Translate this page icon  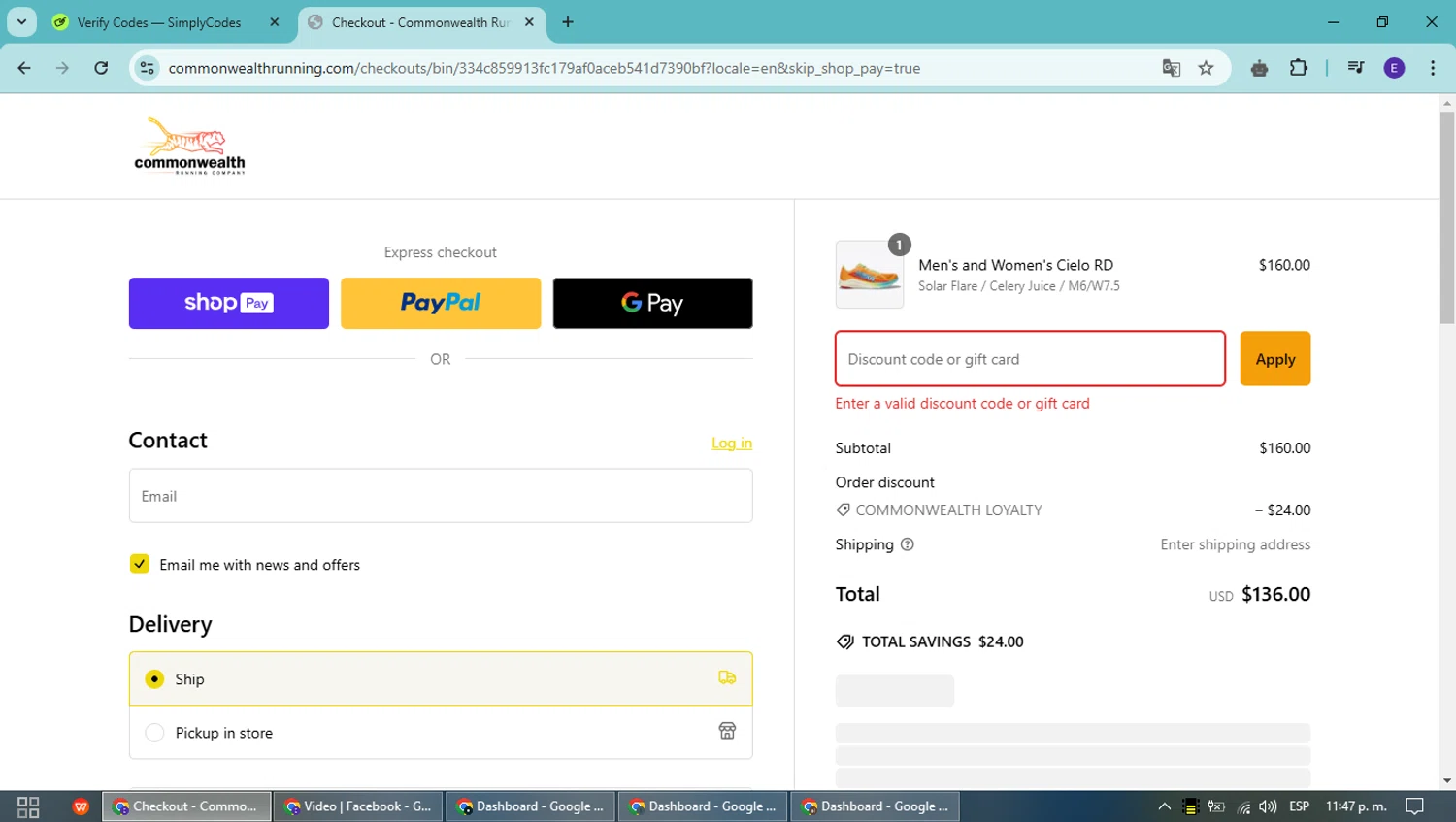[1172, 68]
